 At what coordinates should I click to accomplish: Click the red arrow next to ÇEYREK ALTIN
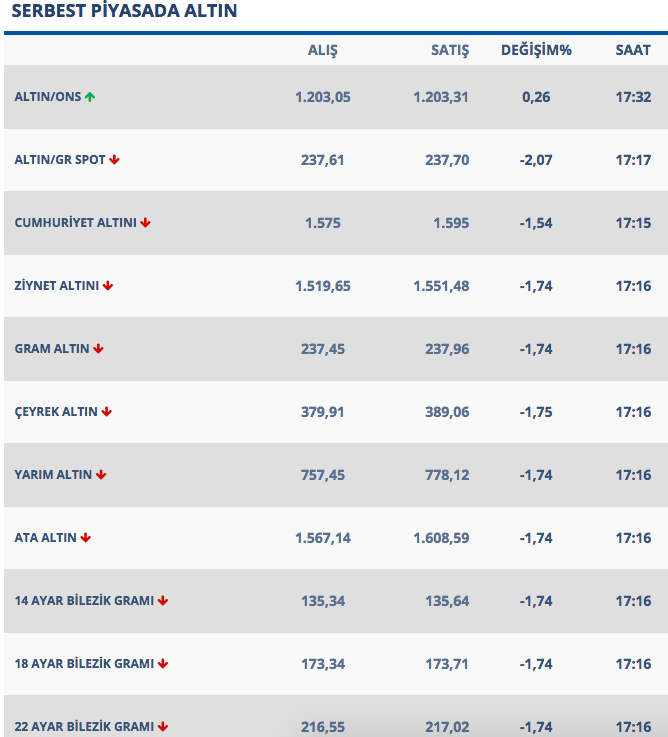click(107, 412)
